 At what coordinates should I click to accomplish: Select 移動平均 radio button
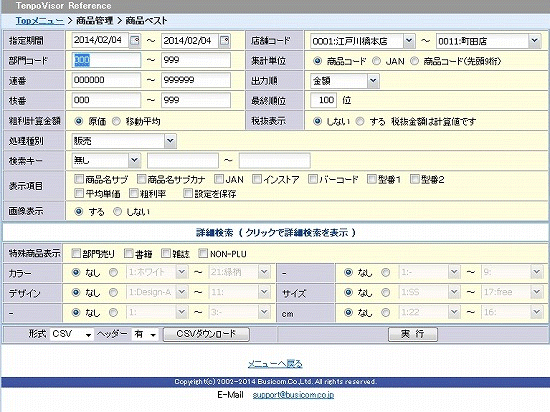[x=116, y=121]
